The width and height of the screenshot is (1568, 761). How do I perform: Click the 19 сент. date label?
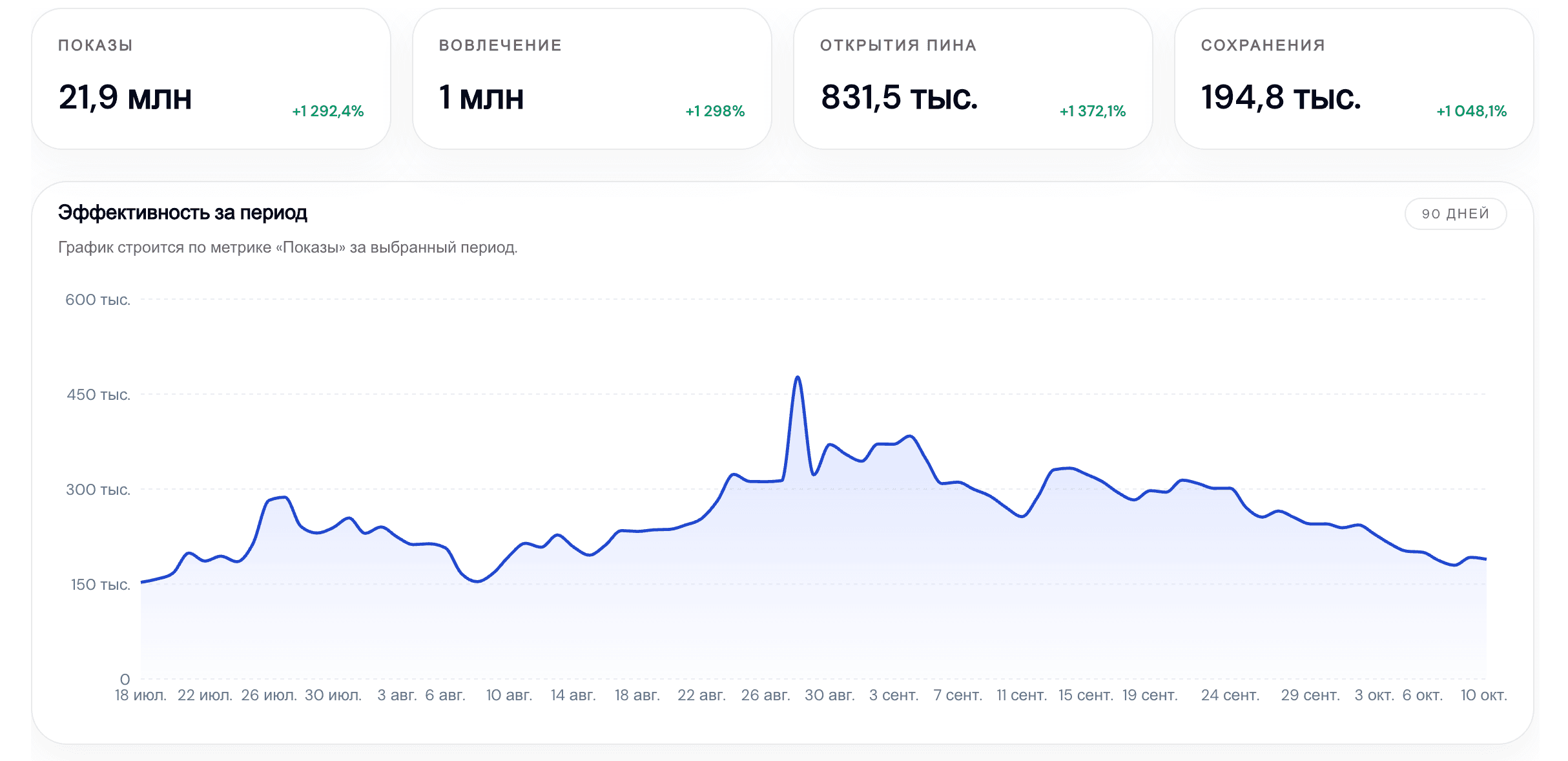point(1150,695)
